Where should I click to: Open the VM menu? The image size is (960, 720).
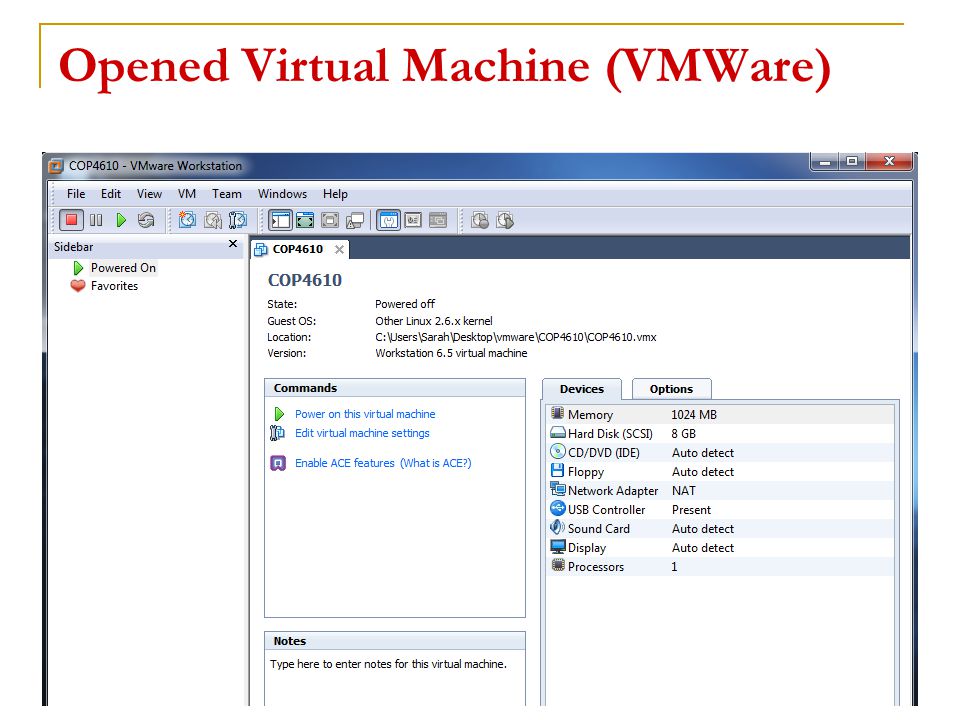pos(187,194)
